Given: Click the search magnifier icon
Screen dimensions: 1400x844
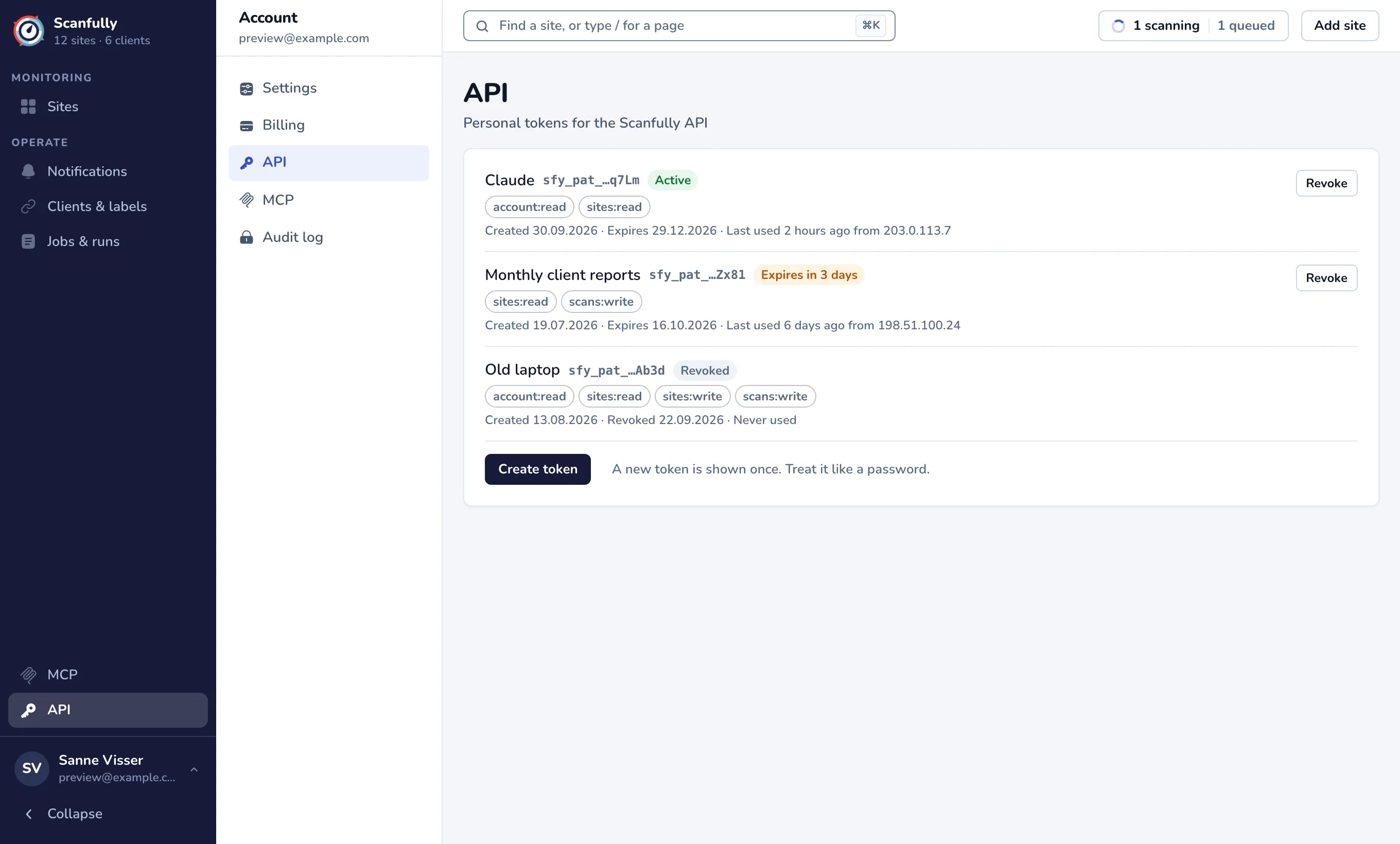Looking at the screenshot, I should pyautogui.click(x=482, y=26).
